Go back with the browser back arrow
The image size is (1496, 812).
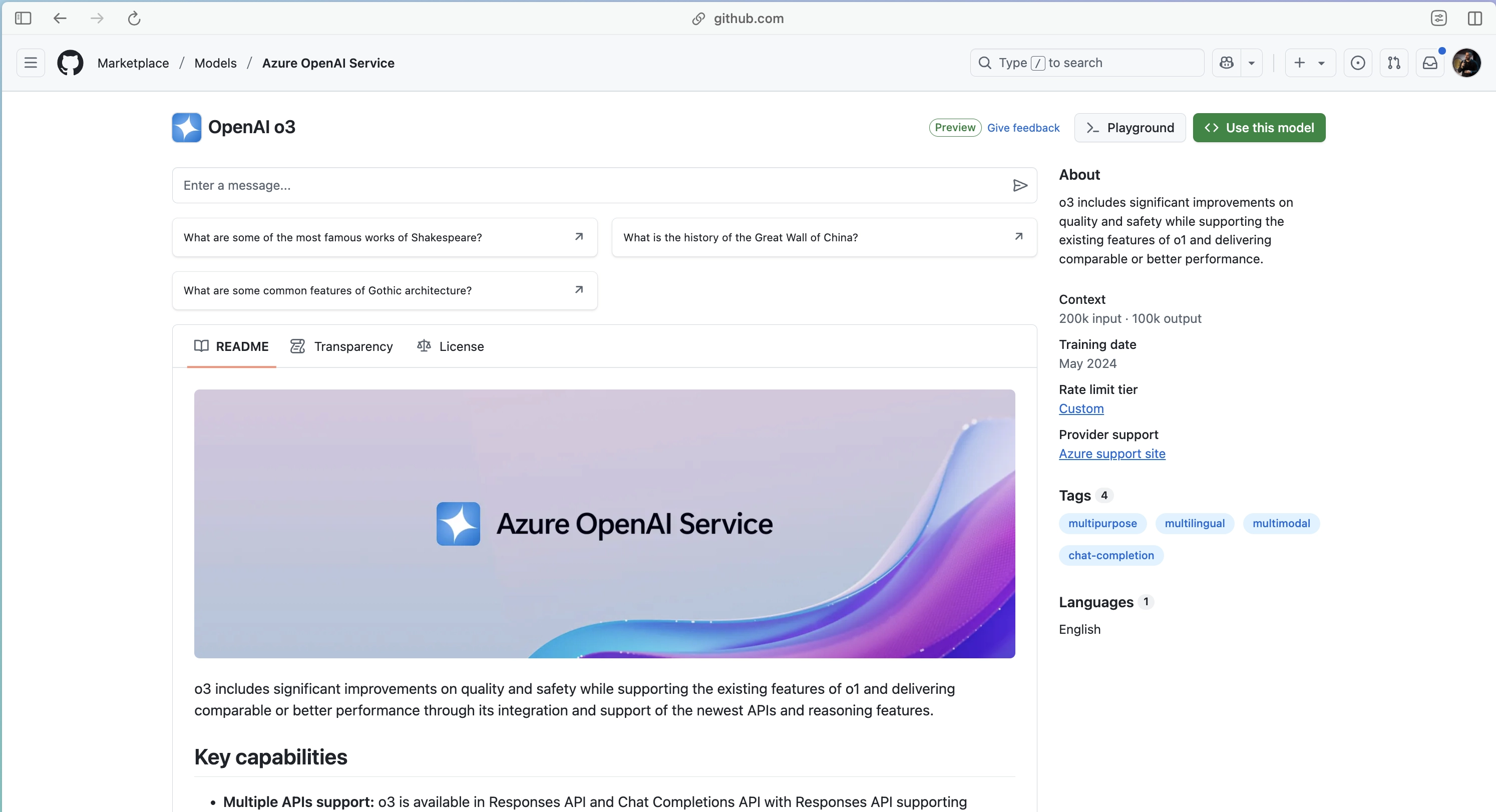(x=60, y=18)
